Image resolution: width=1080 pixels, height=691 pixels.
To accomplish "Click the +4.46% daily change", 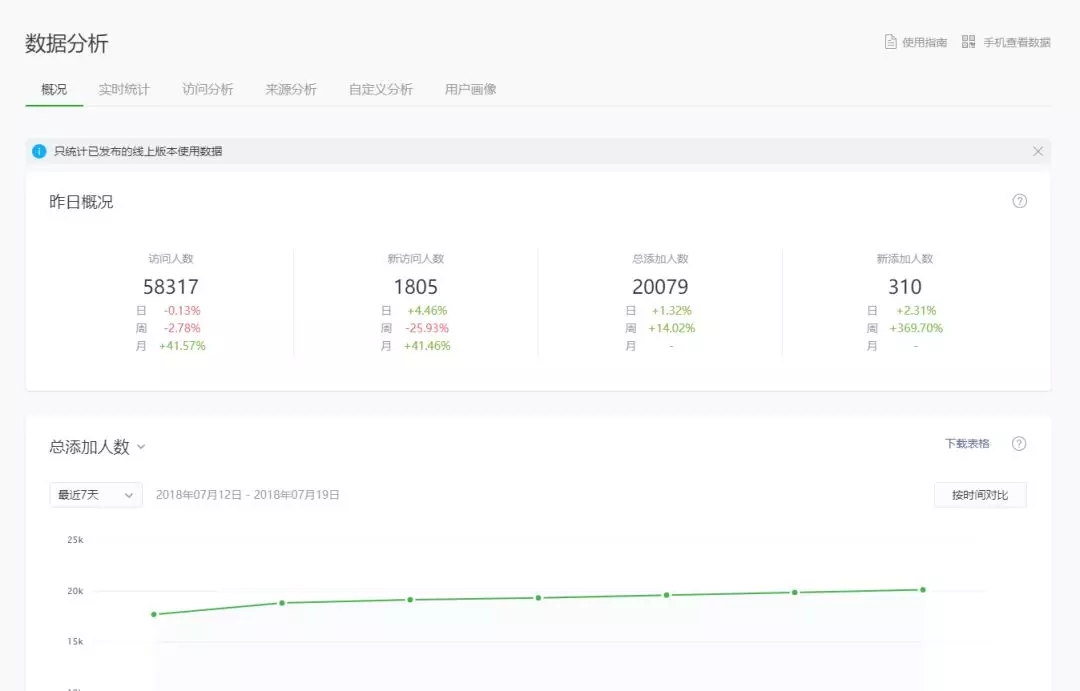I will [427, 311].
